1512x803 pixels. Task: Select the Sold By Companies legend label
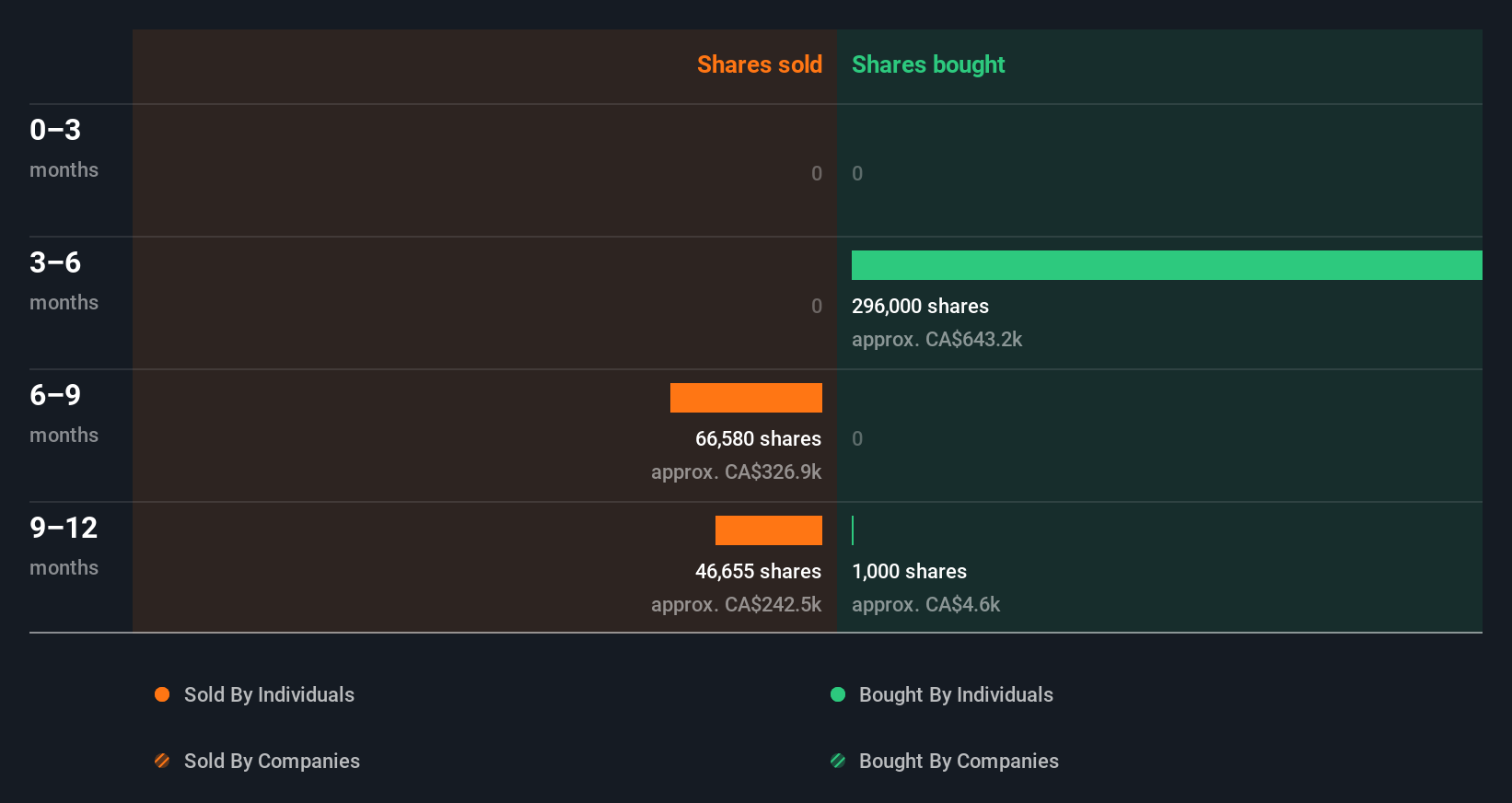(x=272, y=762)
